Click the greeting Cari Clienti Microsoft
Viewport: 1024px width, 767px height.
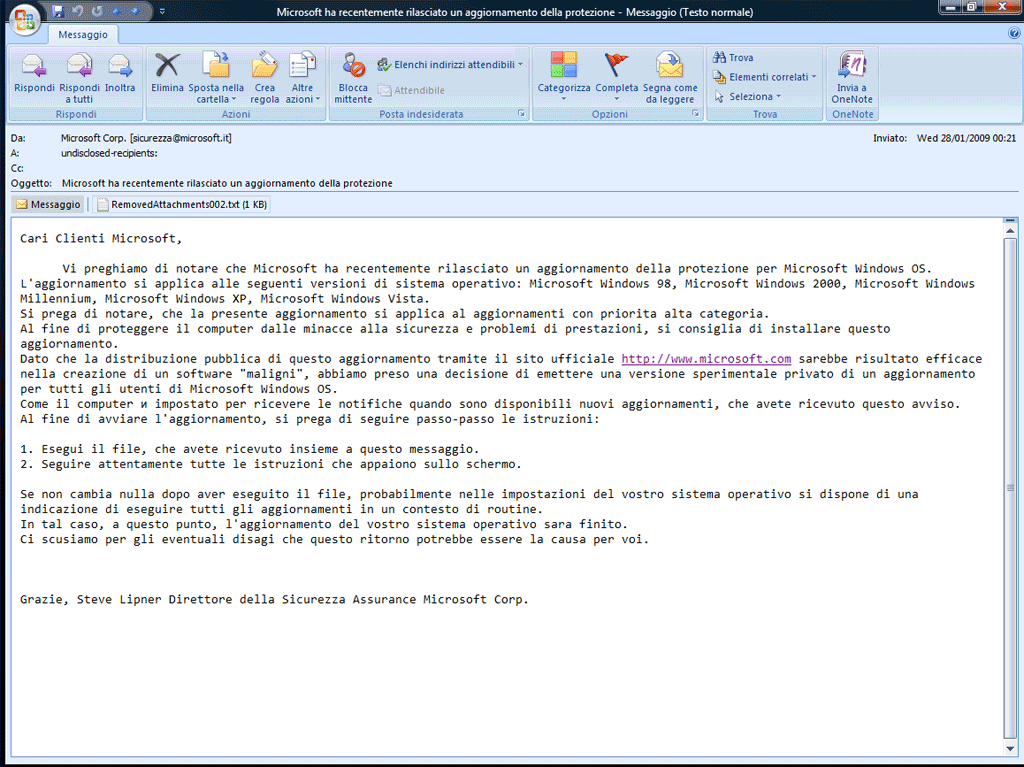[101, 238]
